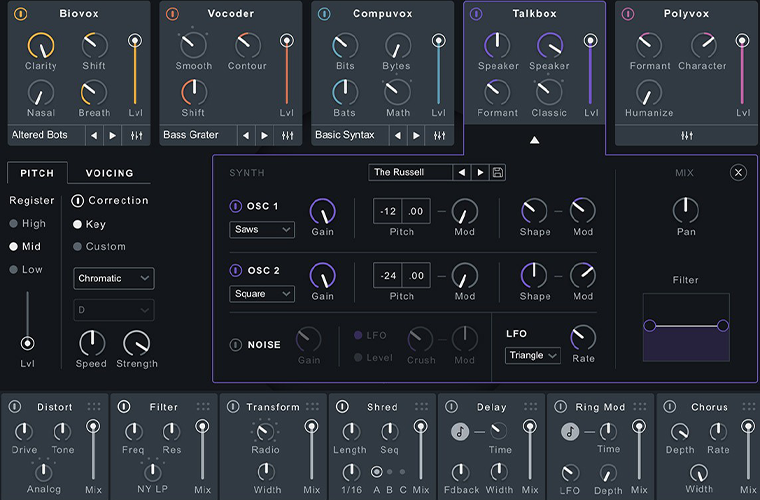Open the key D dropdown
760x500 pixels.
[x=114, y=310]
